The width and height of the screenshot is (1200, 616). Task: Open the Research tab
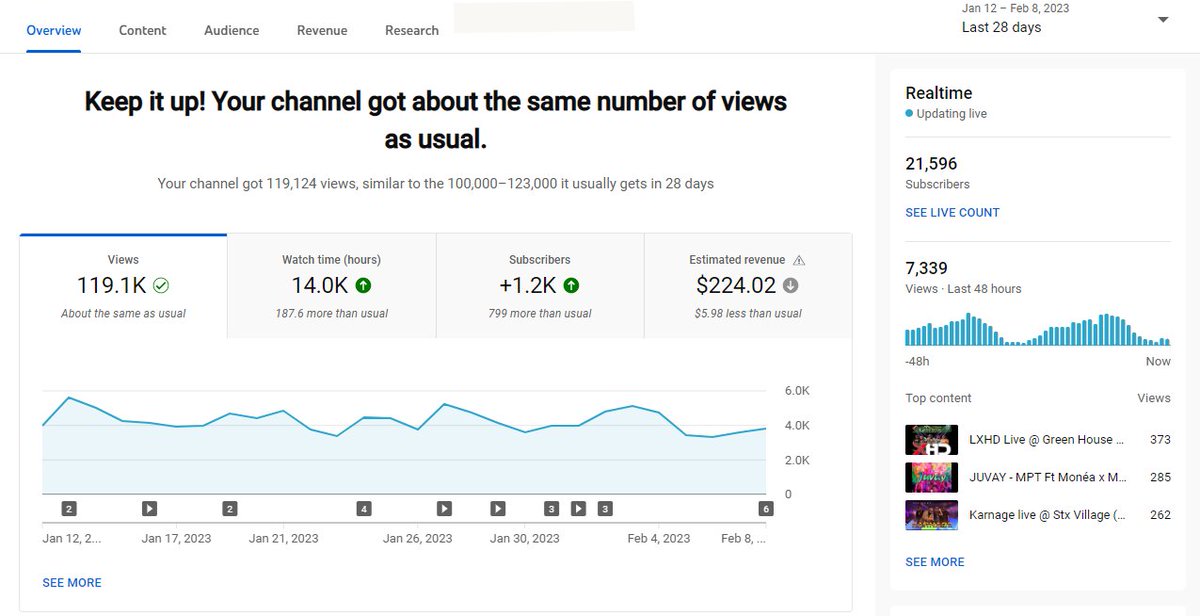[x=411, y=30]
